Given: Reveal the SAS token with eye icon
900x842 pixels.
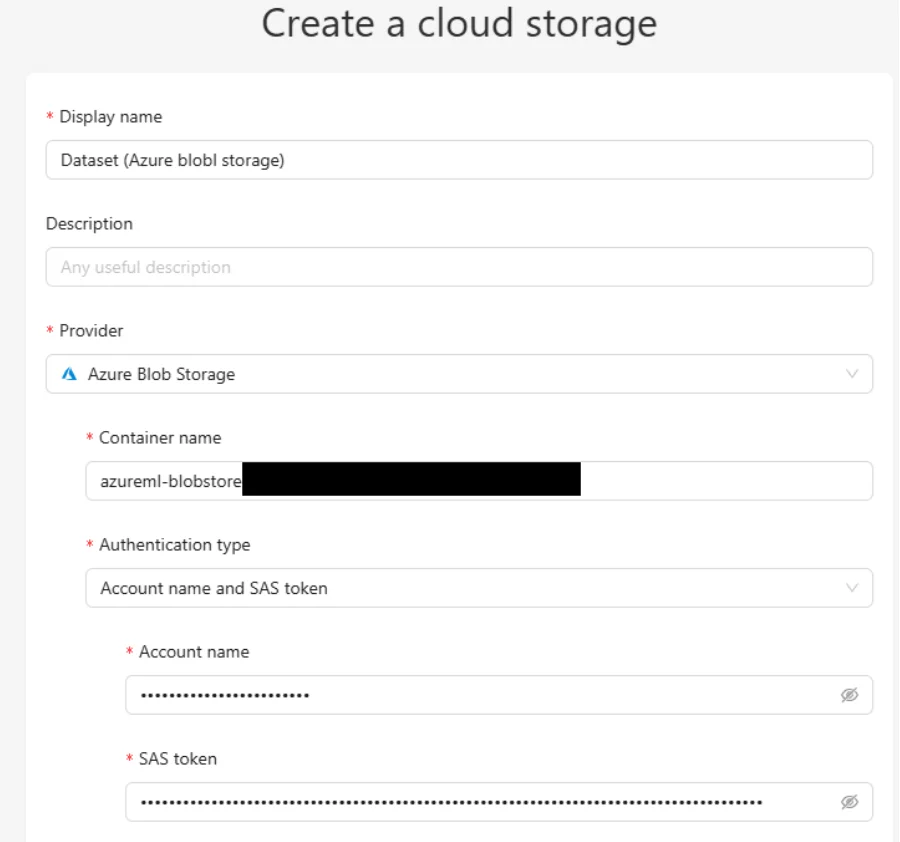Looking at the screenshot, I should pyautogui.click(x=849, y=802).
